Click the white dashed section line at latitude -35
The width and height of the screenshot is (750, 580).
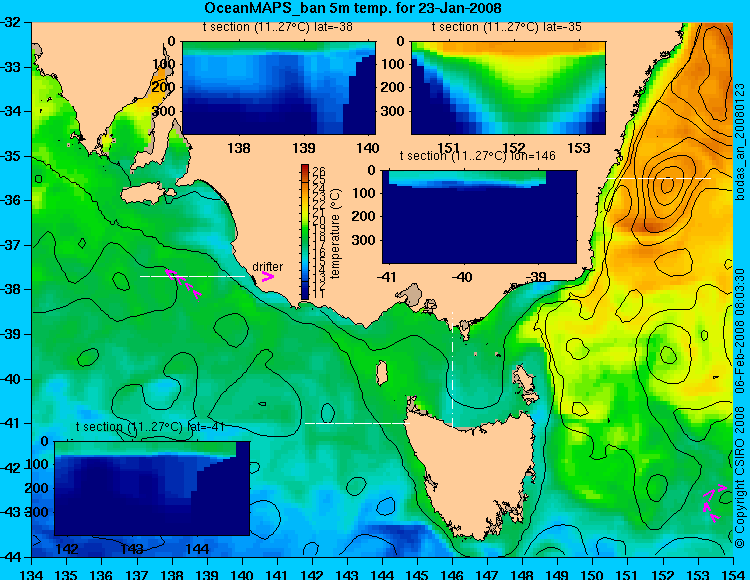click(659, 178)
